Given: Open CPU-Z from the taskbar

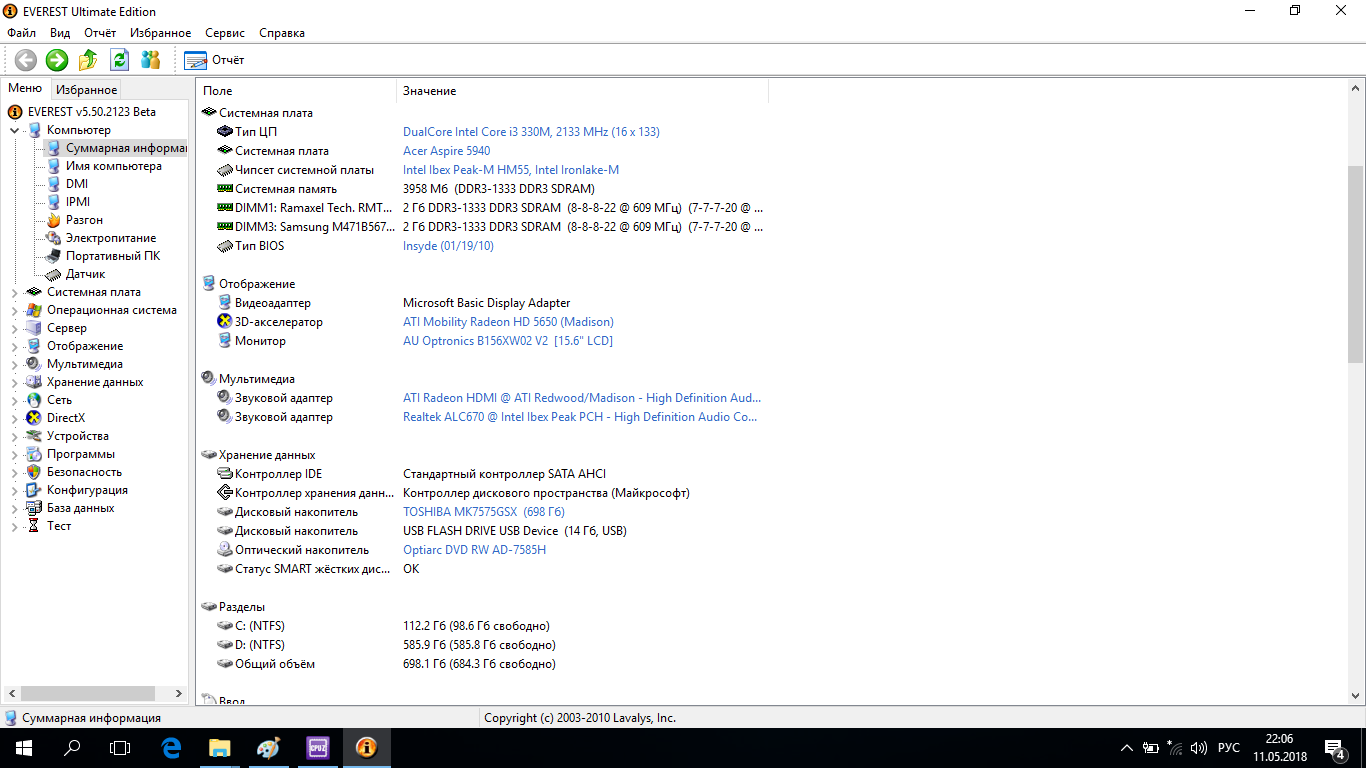Looking at the screenshot, I should click(x=318, y=747).
